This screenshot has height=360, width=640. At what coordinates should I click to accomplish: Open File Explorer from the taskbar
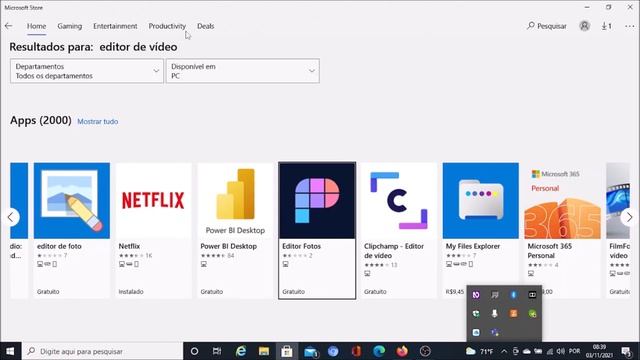click(x=264, y=351)
